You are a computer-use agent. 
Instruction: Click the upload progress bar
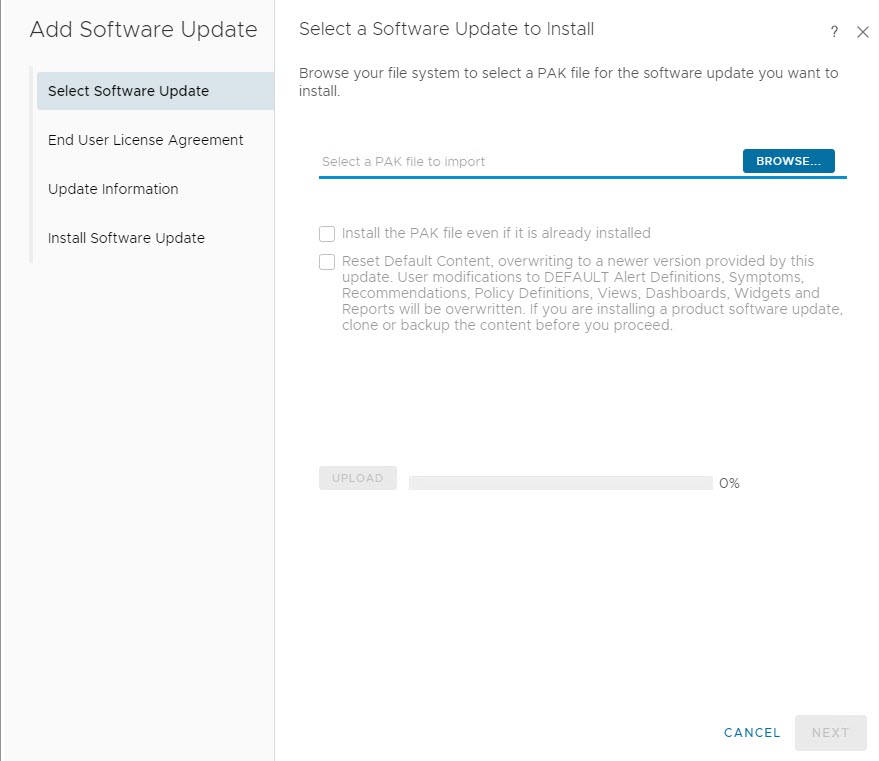click(x=560, y=483)
